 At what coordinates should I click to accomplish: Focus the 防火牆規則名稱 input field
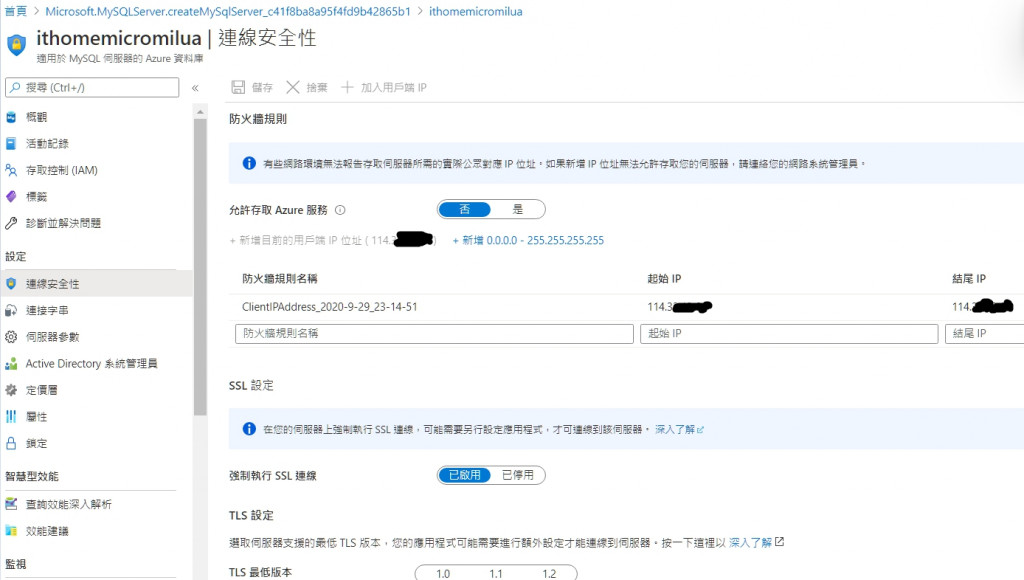434,333
